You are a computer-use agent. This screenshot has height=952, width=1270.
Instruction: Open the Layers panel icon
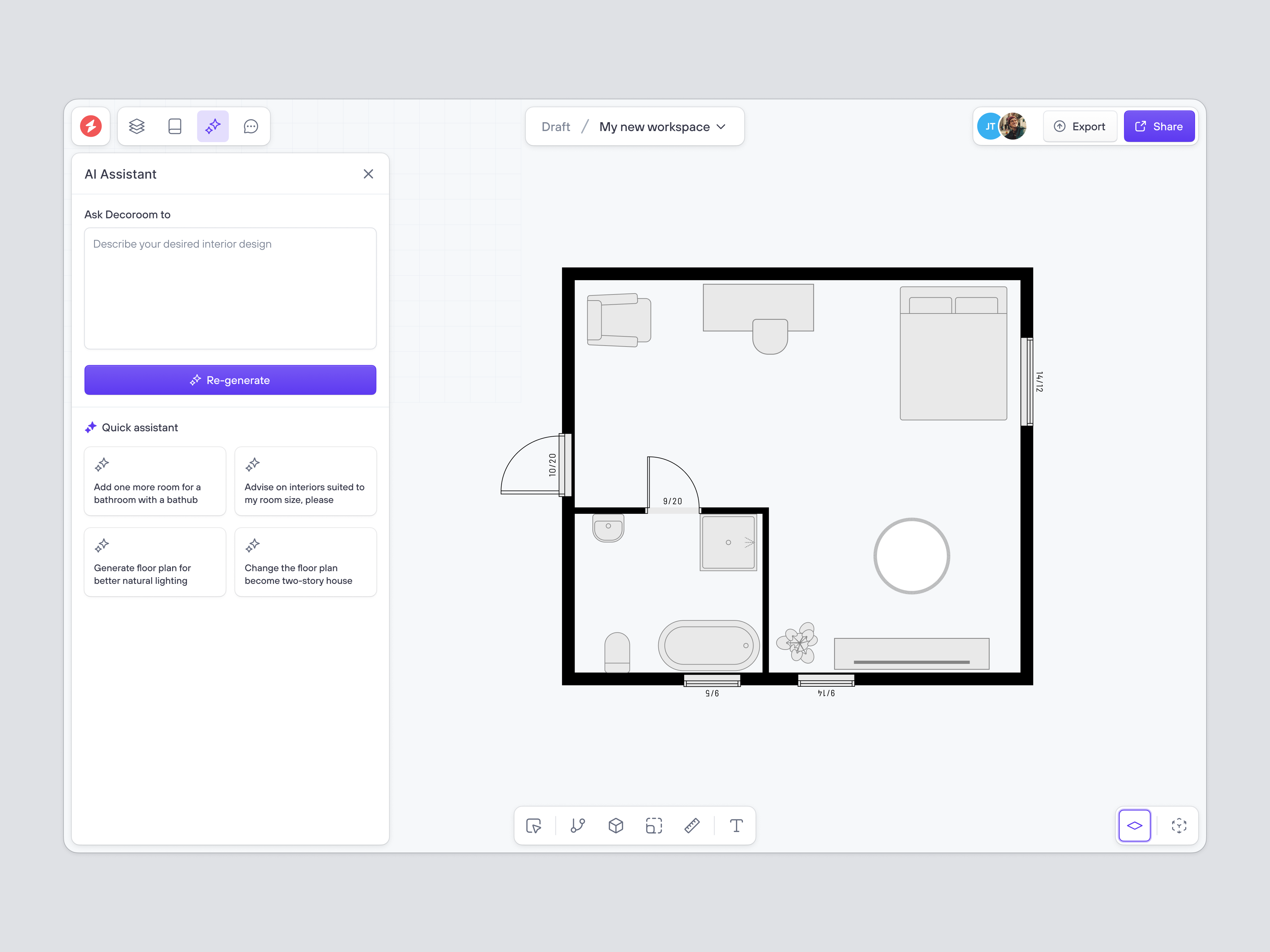[x=137, y=126]
